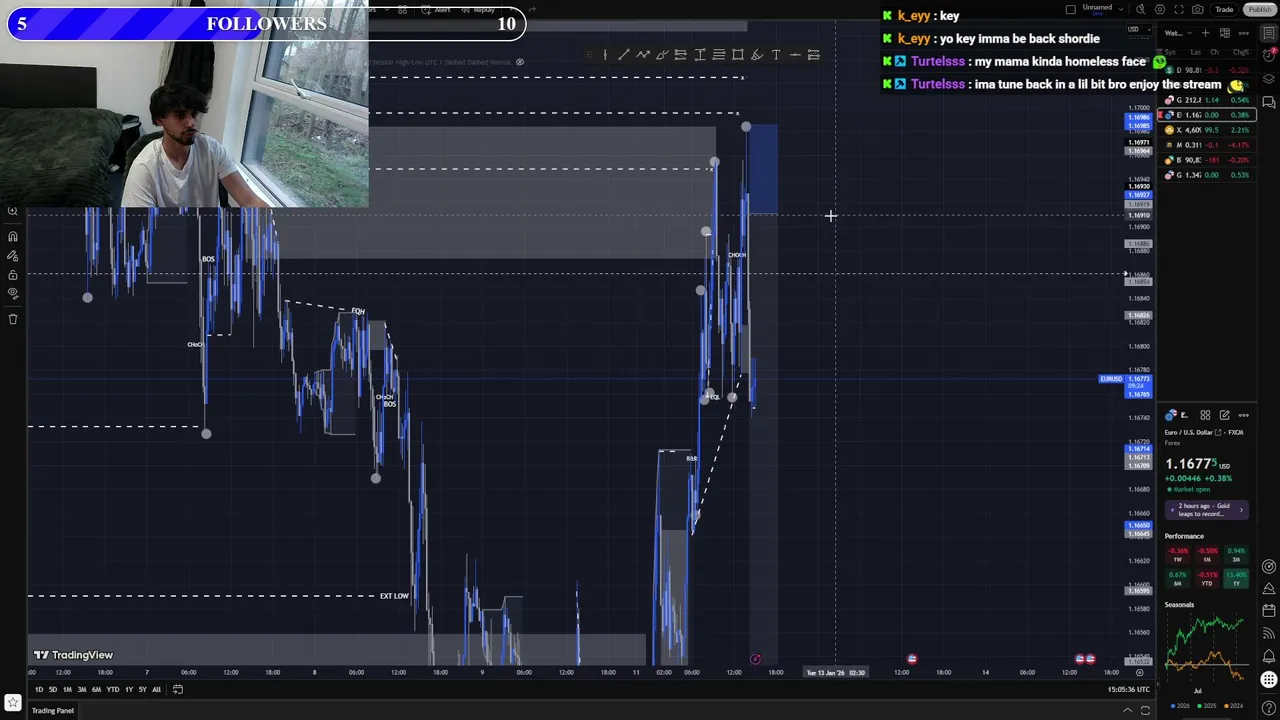Select the horizontal line tool
Image resolution: width=1280 pixels, height=720 pixels.
[x=795, y=55]
